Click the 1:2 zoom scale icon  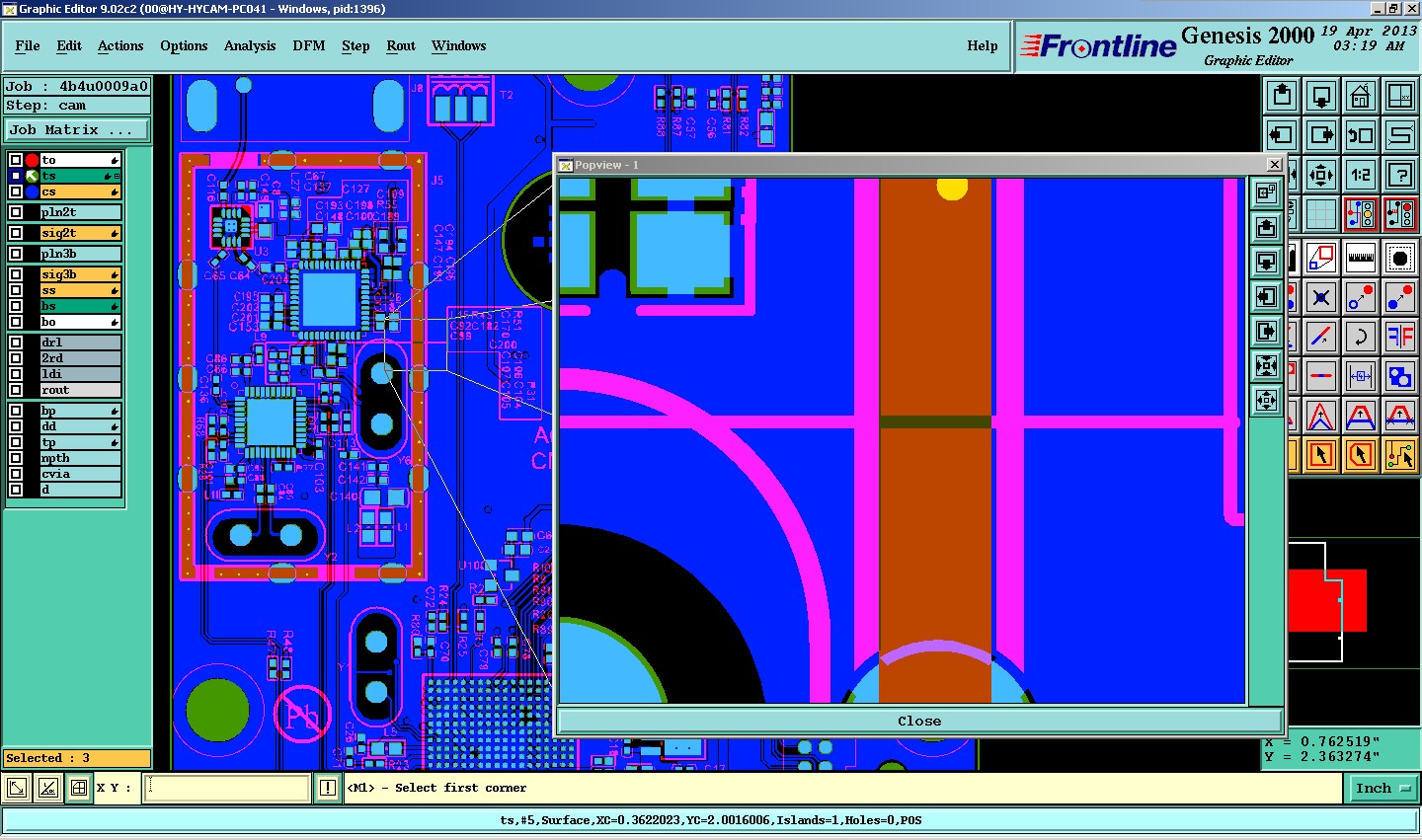click(1361, 175)
